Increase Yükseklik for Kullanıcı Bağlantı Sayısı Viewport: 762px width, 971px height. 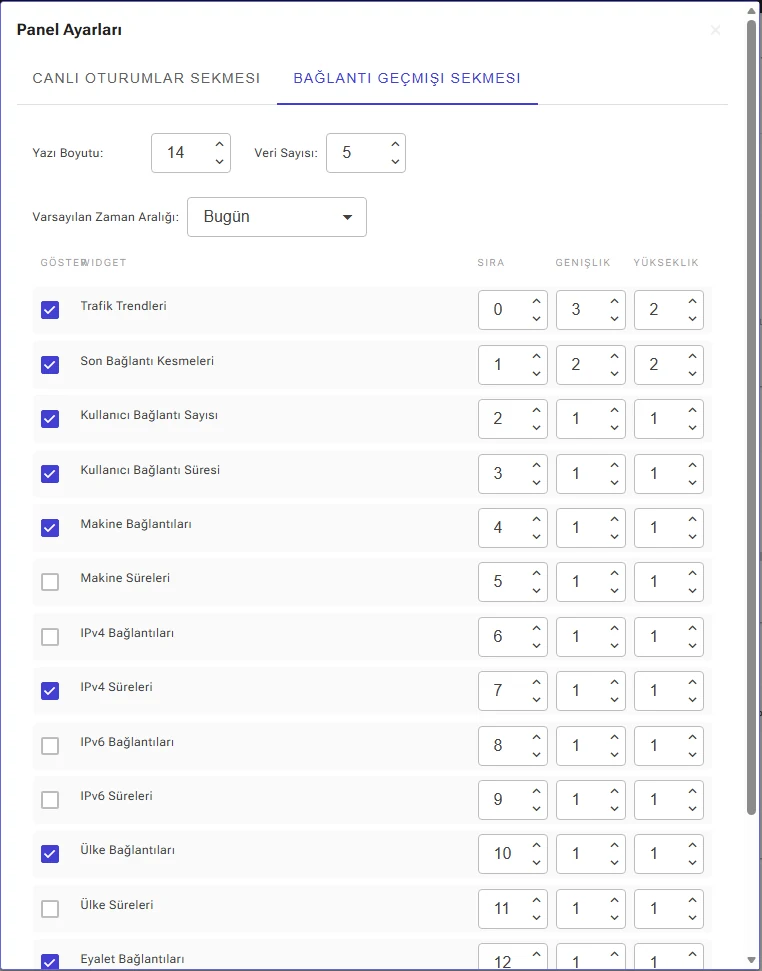[693, 410]
